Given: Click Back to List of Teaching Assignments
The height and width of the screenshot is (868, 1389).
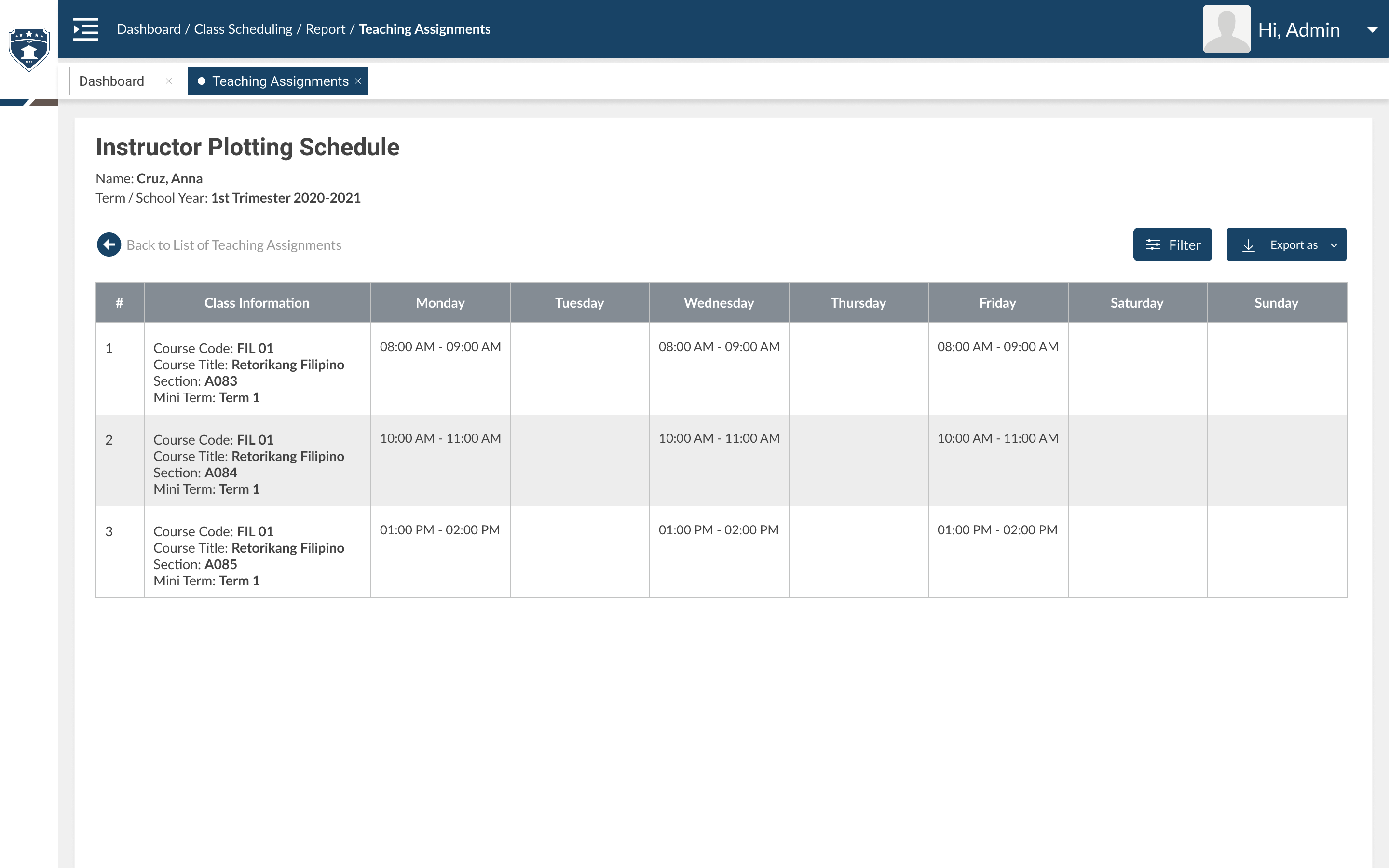Looking at the screenshot, I should (x=233, y=244).
